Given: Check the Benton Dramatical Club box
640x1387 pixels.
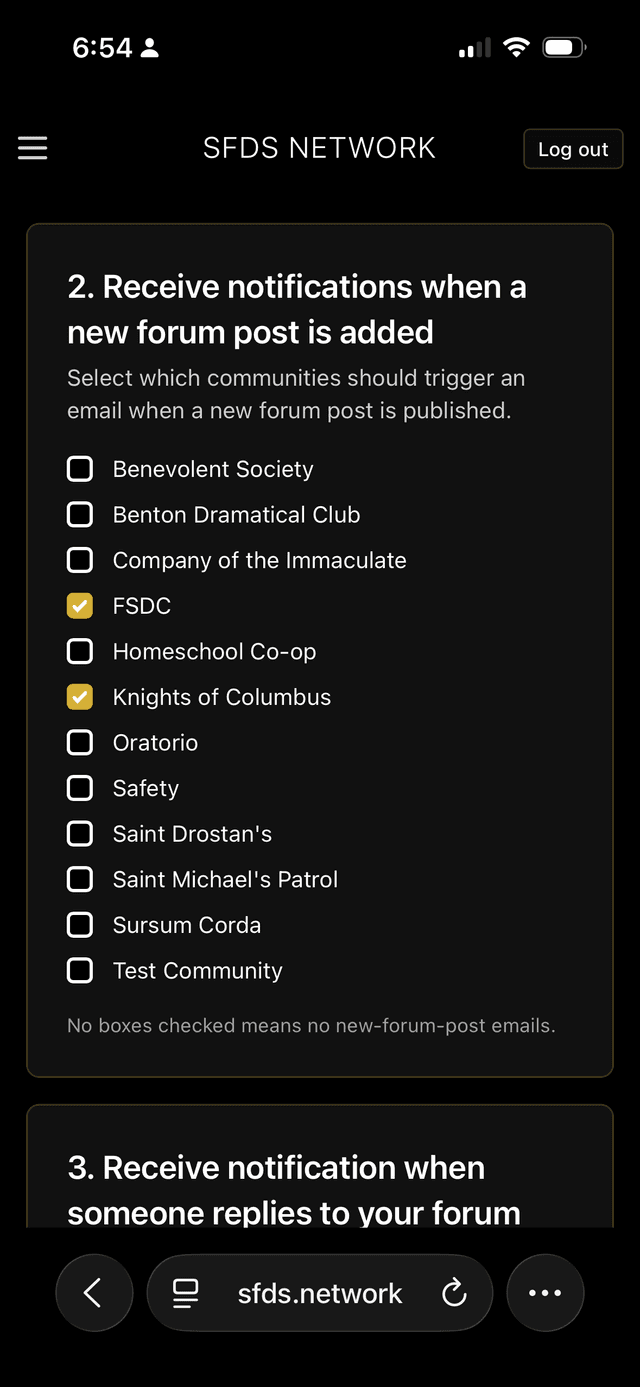Looking at the screenshot, I should (x=80, y=514).
